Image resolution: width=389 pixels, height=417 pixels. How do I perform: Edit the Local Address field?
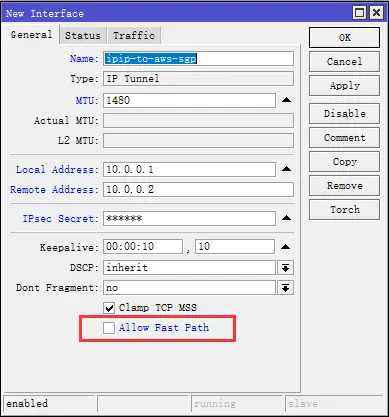pyautogui.click(x=189, y=169)
